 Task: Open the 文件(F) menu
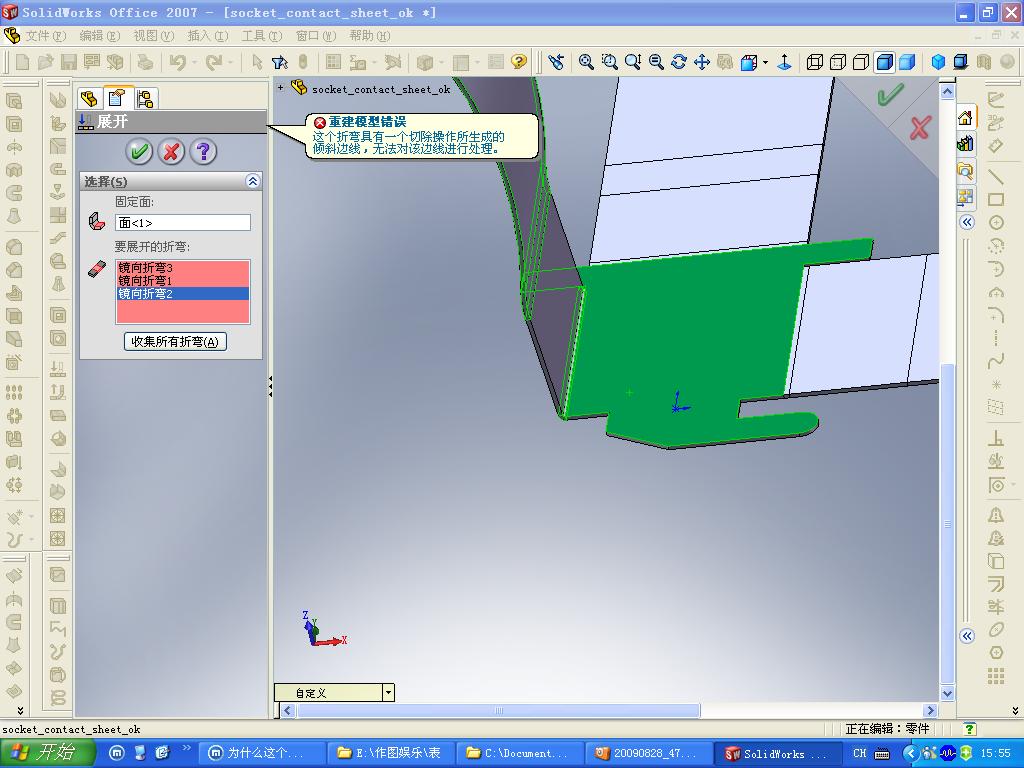(46, 35)
